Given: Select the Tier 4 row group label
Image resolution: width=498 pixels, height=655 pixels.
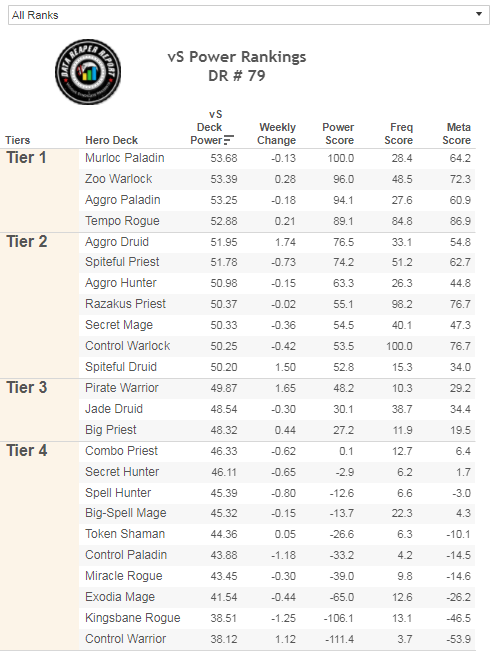Looking at the screenshot, I should click(26, 451).
